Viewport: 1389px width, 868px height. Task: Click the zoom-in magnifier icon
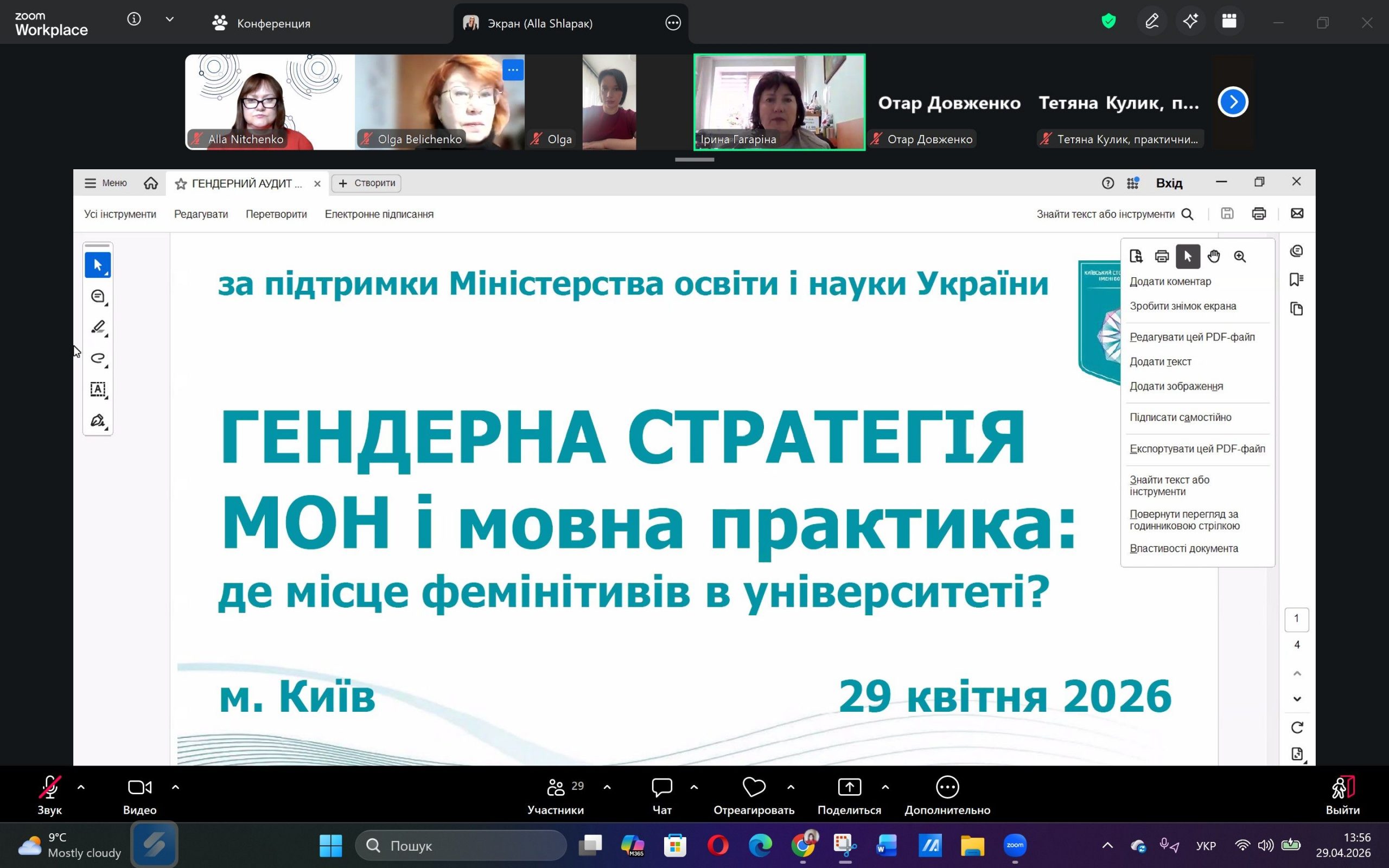[1240, 257]
